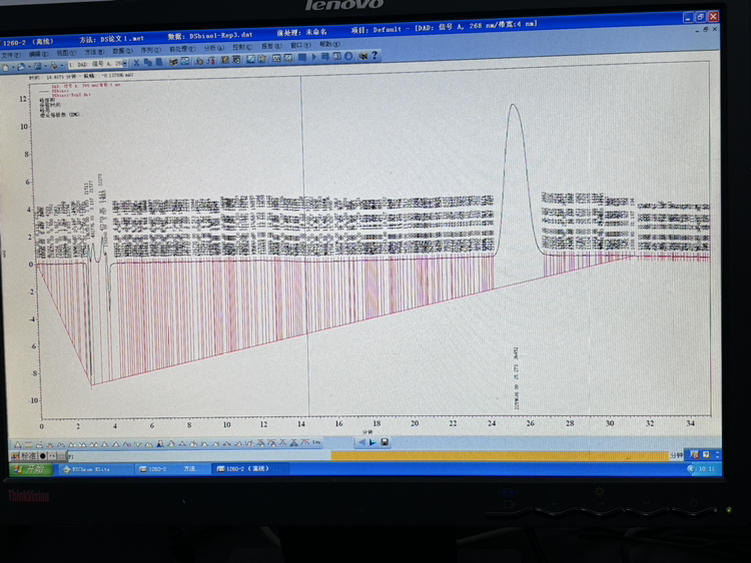Expand the arrow next to Open icon
This screenshot has height=563, width=751.
pyautogui.click(x=26, y=63)
